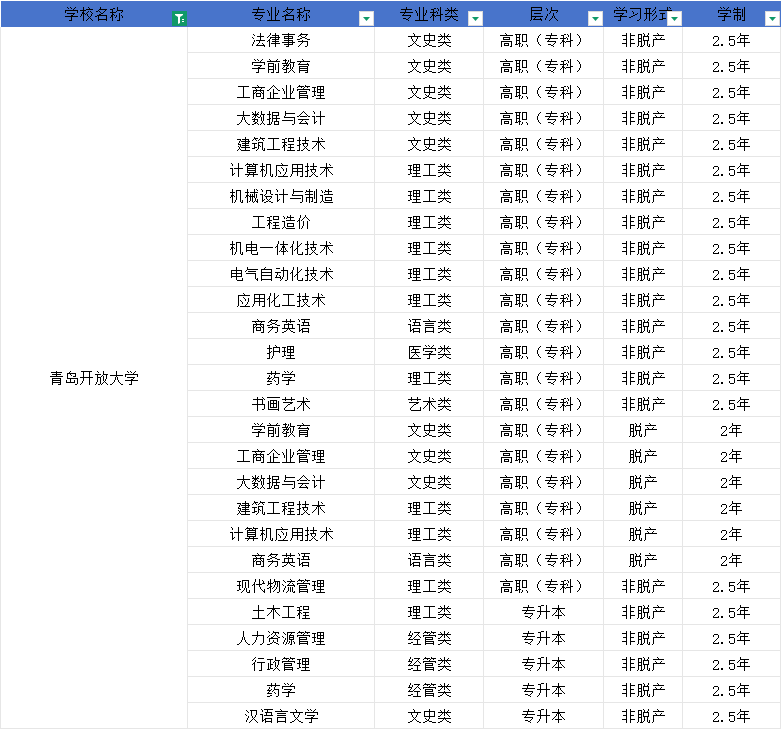Open the 专业科类 column filter dropdown
The width and height of the screenshot is (781, 729).
tap(476, 19)
